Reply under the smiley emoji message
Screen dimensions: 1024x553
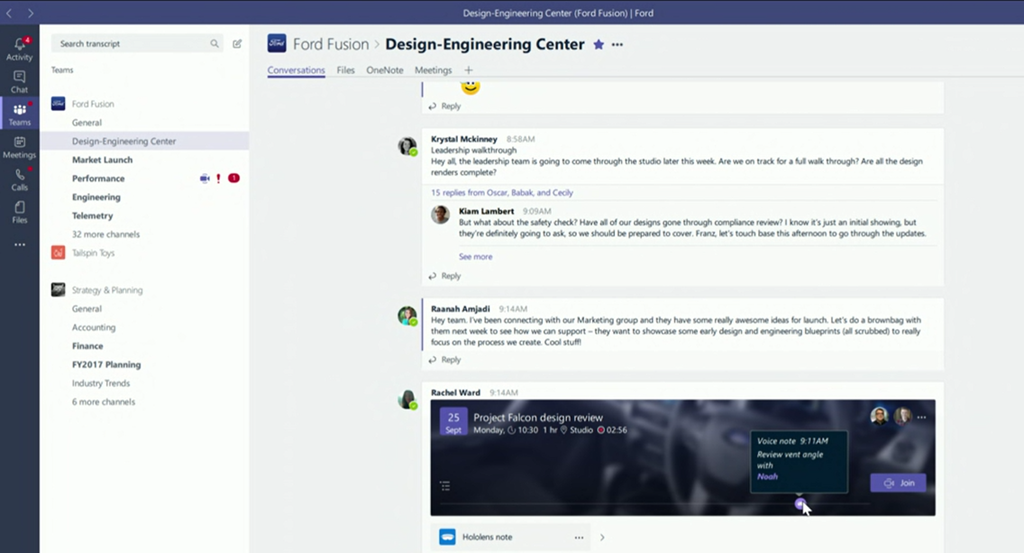pyautogui.click(x=445, y=106)
